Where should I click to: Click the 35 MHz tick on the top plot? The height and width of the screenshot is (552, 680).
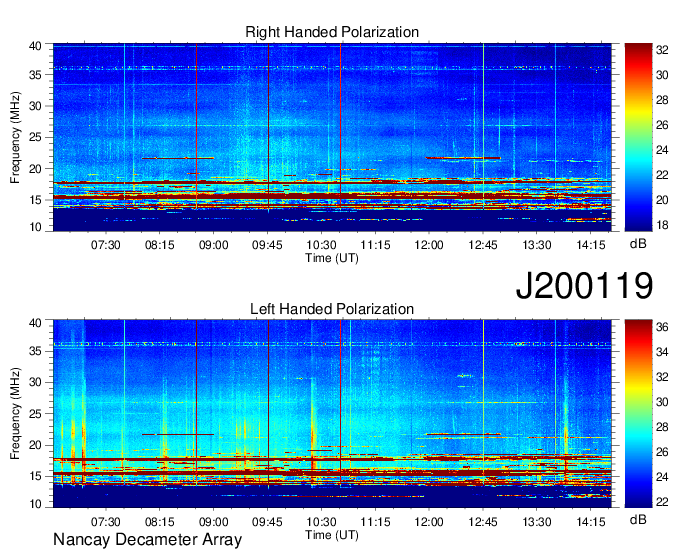pyautogui.click(x=35, y=75)
